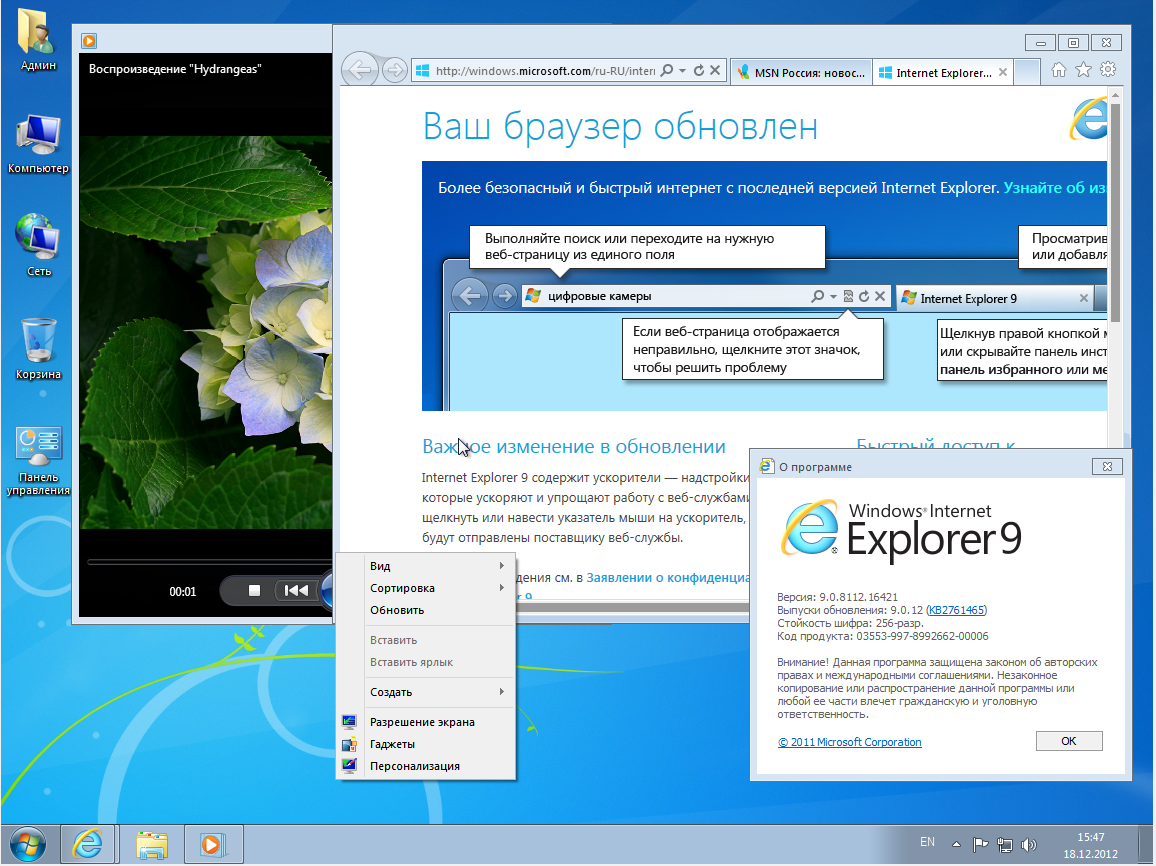Open a new blank tab in IE
1156x866 pixels.
[1027, 72]
